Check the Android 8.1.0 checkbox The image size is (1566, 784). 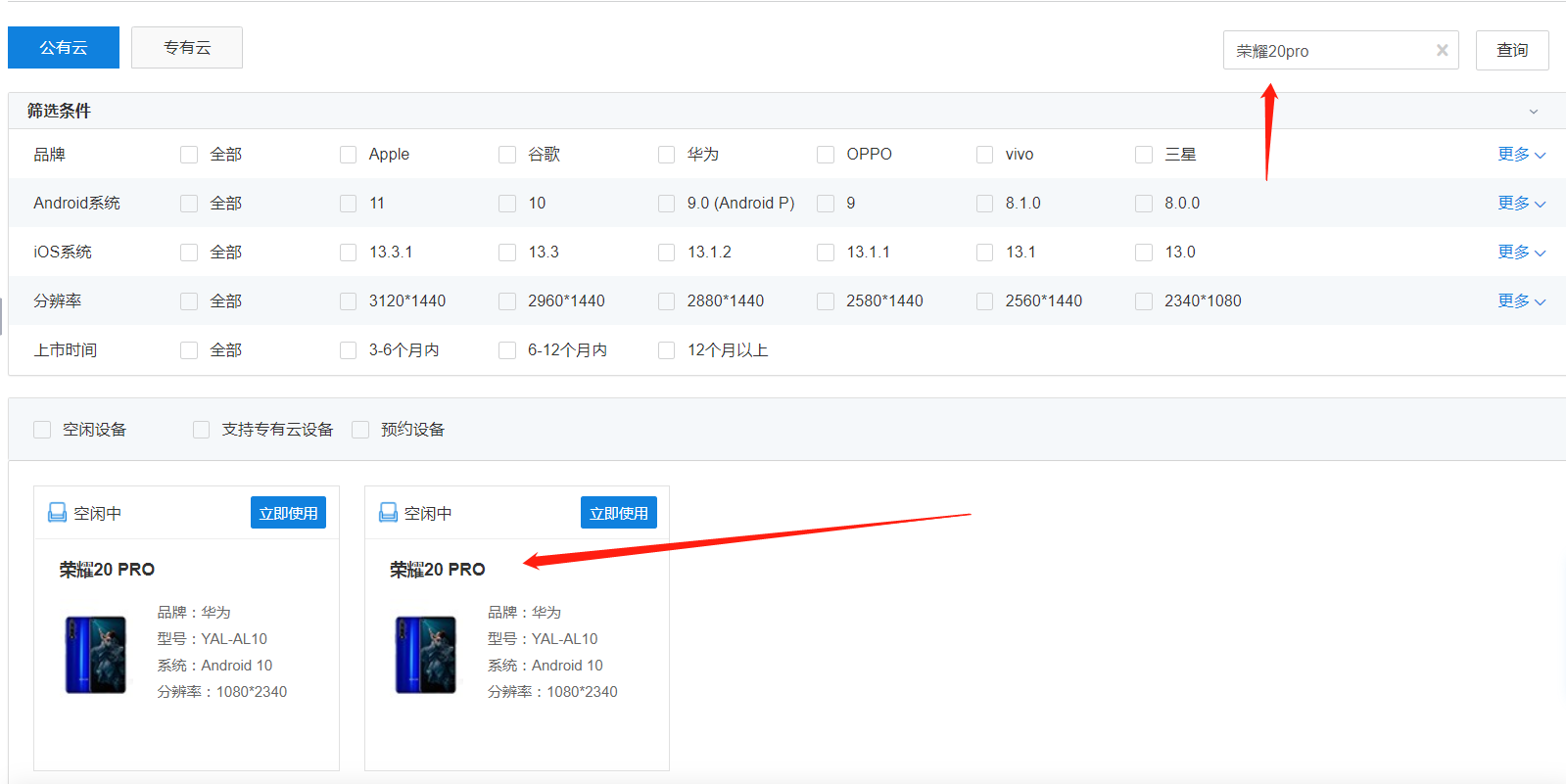pos(984,204)
